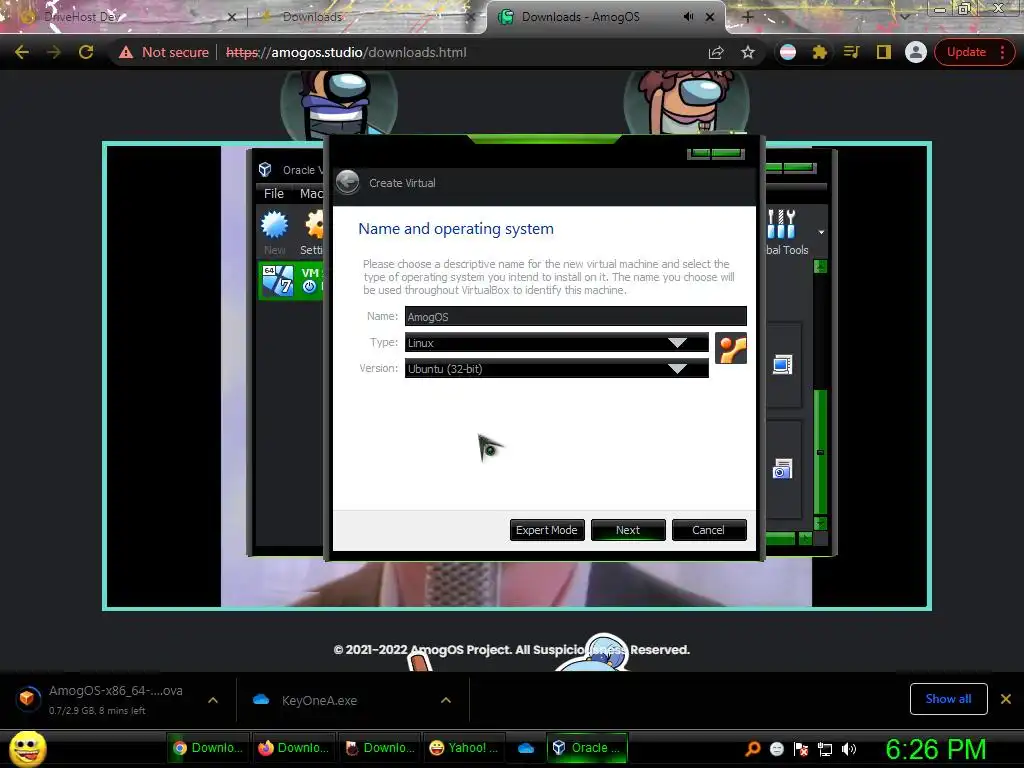Image resolution: width=1024 pixels, height=768 pixels.
Task: Click the cloud taskbar icon
Action: tap(526, 748)
